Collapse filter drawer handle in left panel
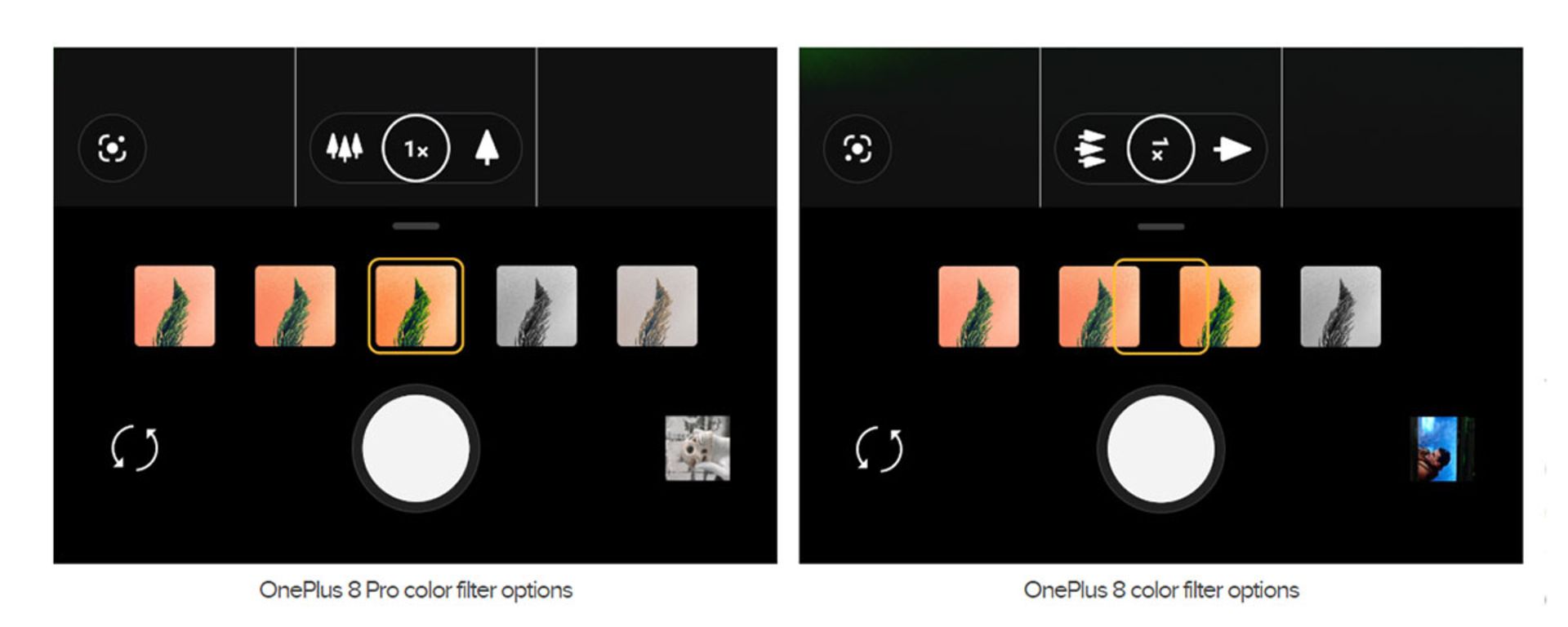 (416, 225)
